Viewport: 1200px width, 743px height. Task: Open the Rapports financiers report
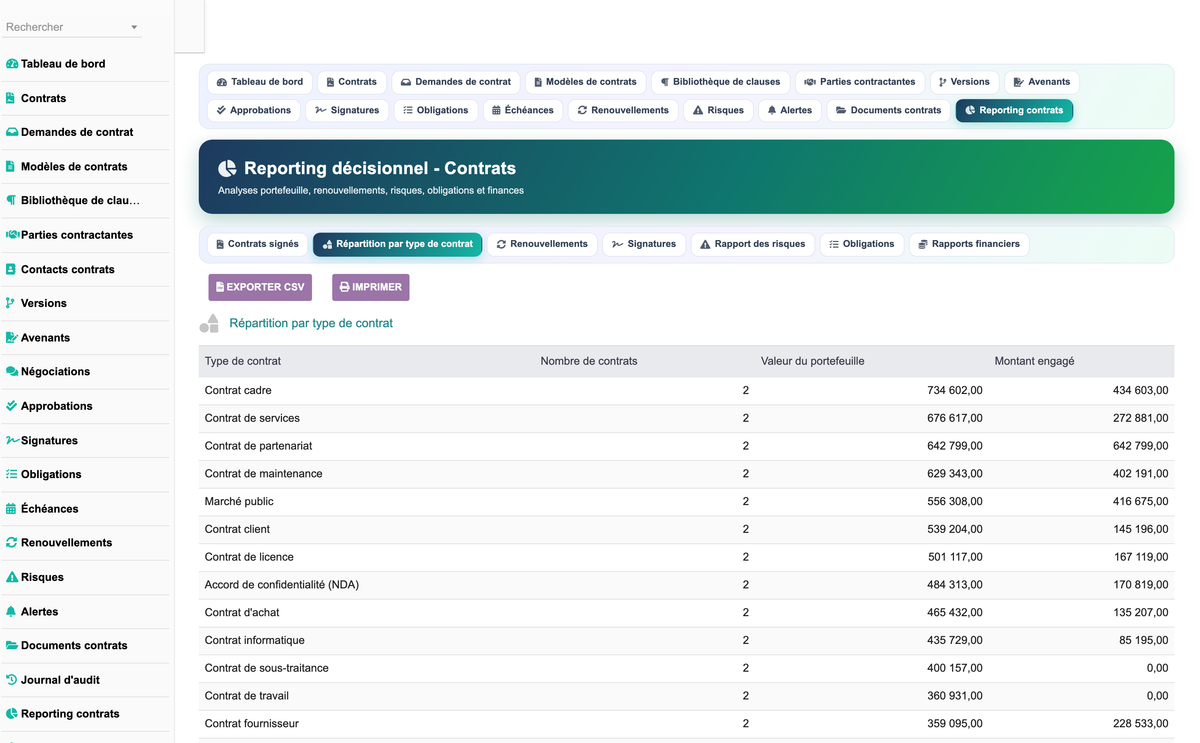[x=969, y=244]
